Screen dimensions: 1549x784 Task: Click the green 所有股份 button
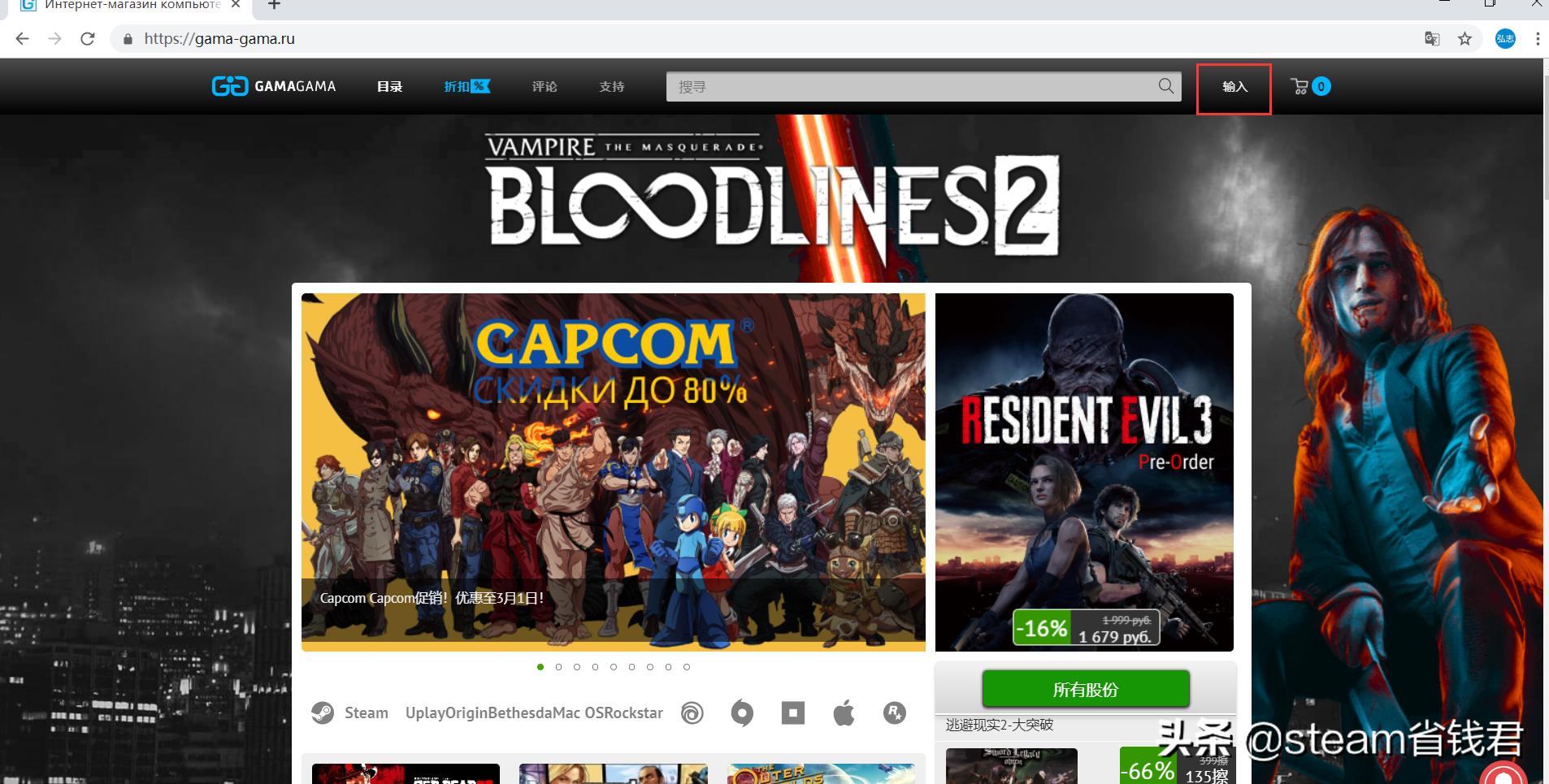(x=1086, y=689)
